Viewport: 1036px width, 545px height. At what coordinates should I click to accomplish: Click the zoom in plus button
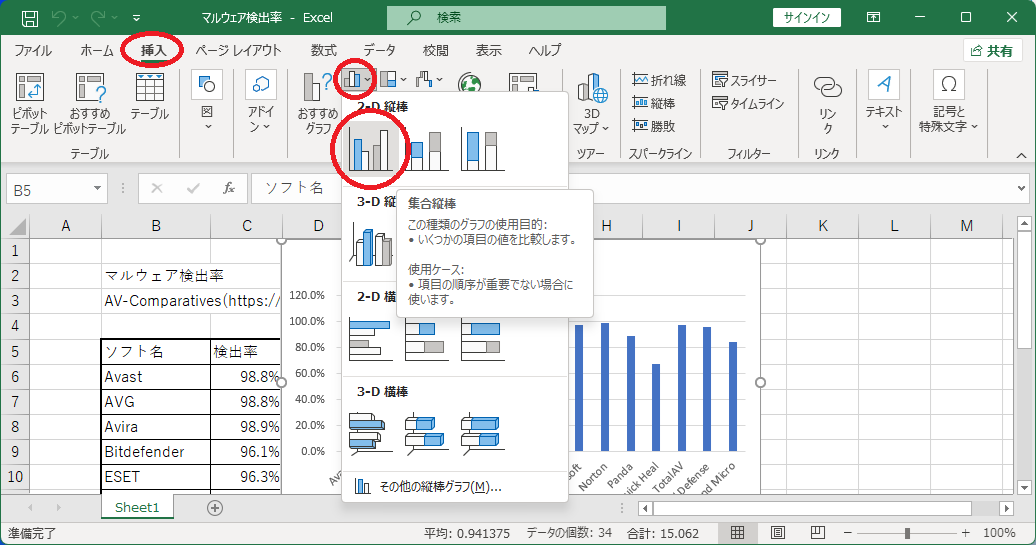tap(966, 532)
